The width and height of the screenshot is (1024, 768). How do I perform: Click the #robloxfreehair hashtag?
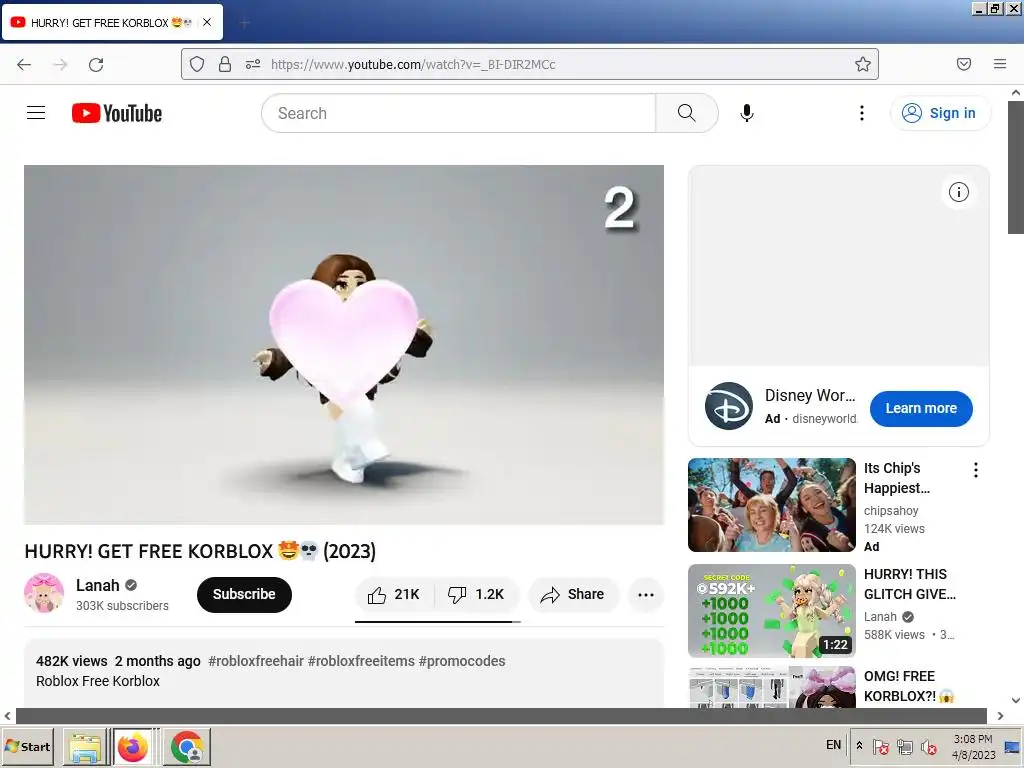[x=256, y=661]
